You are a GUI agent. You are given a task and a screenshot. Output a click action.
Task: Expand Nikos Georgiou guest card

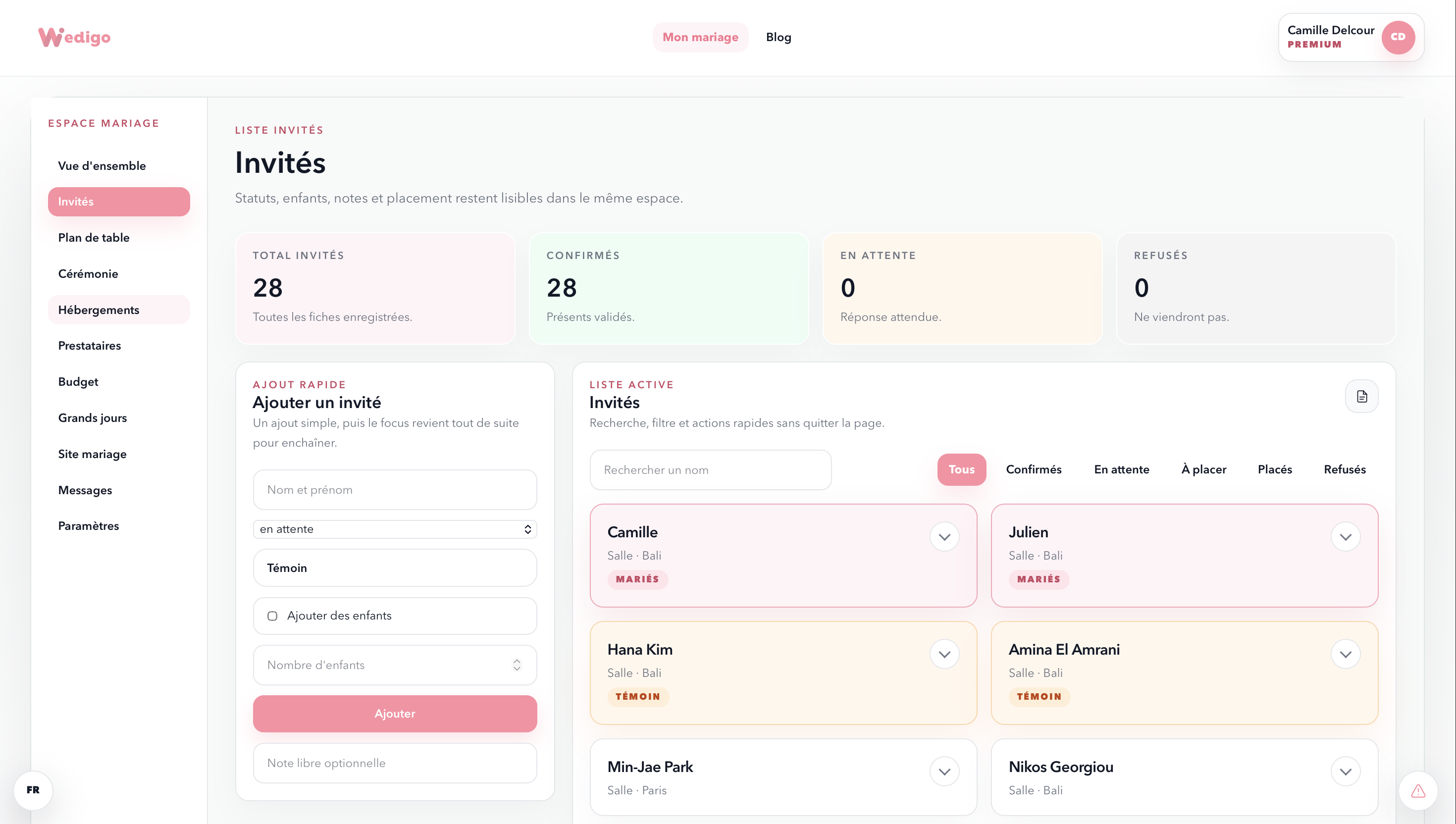1346,772
